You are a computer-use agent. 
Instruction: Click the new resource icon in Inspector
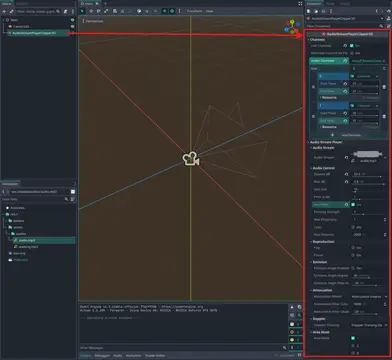tap(309, 11)
